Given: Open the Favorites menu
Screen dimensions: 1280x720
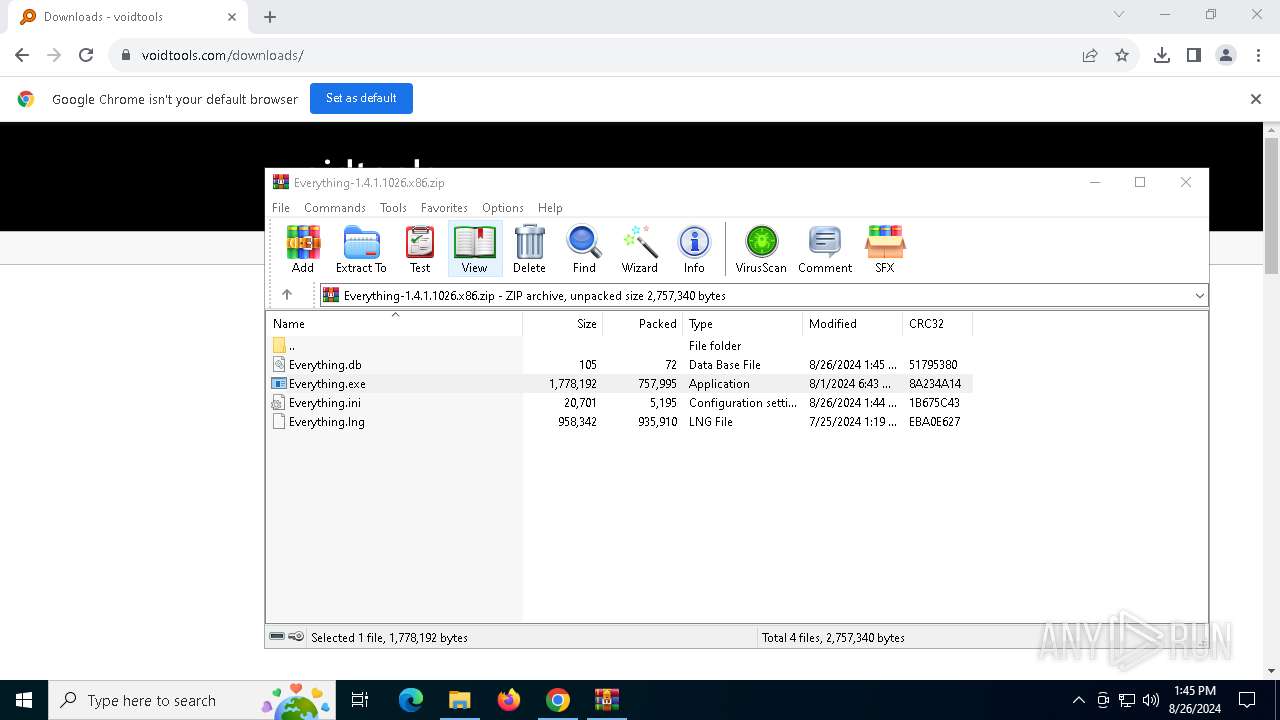Looking at the screenshot, I should click(x=444, y=208).
